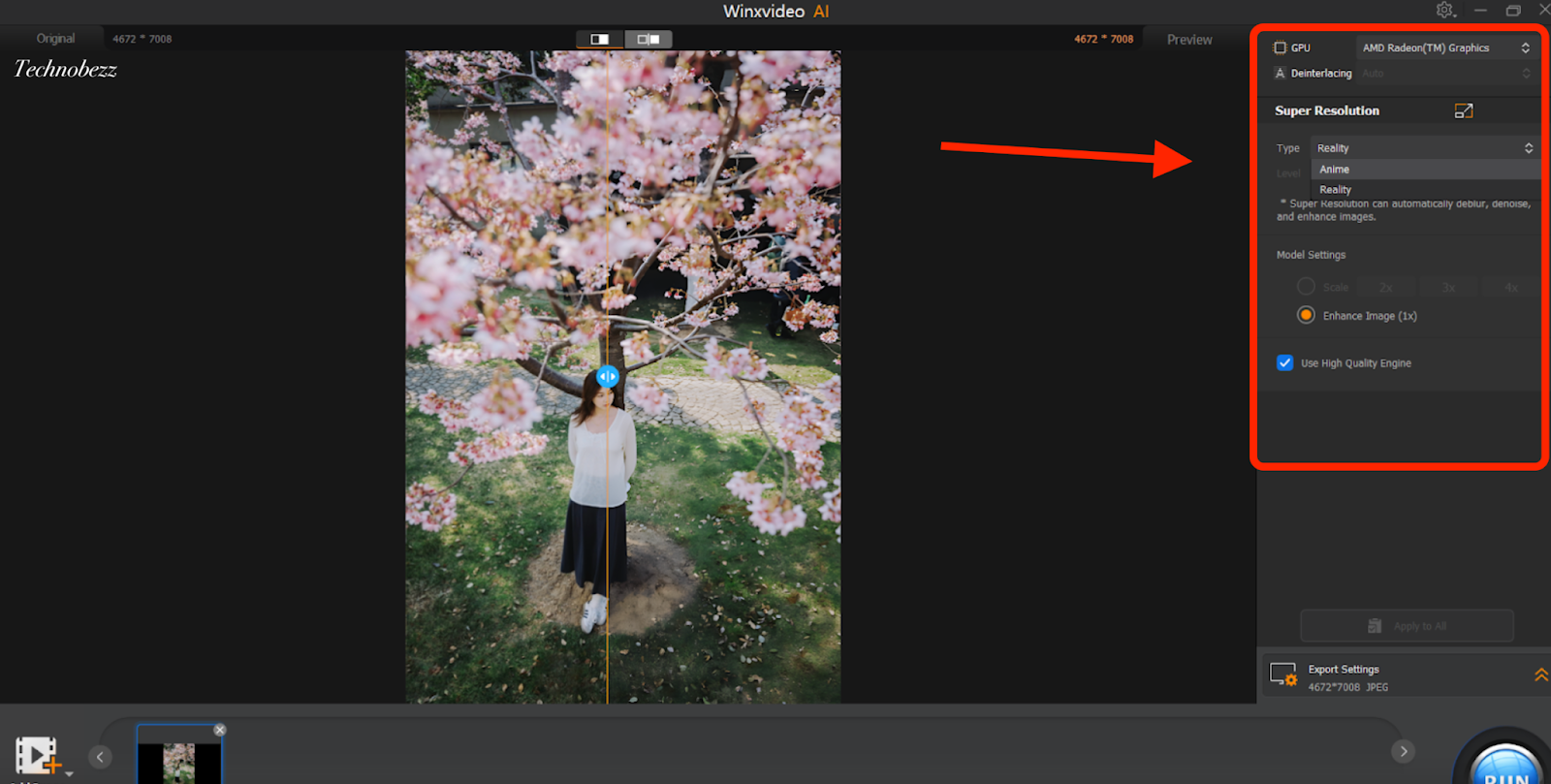Choose Reality from the Type list
The image size is (1551, 784).
(x=1425, y=190)
